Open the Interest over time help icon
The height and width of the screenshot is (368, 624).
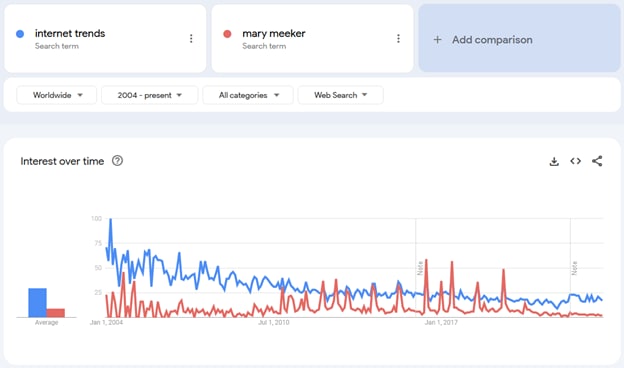point(117,161)
